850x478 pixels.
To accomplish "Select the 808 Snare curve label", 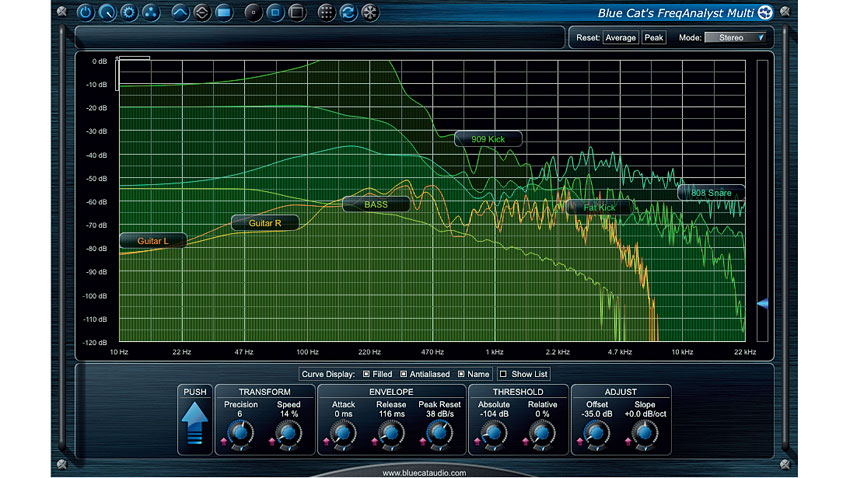I will (711, 192).
